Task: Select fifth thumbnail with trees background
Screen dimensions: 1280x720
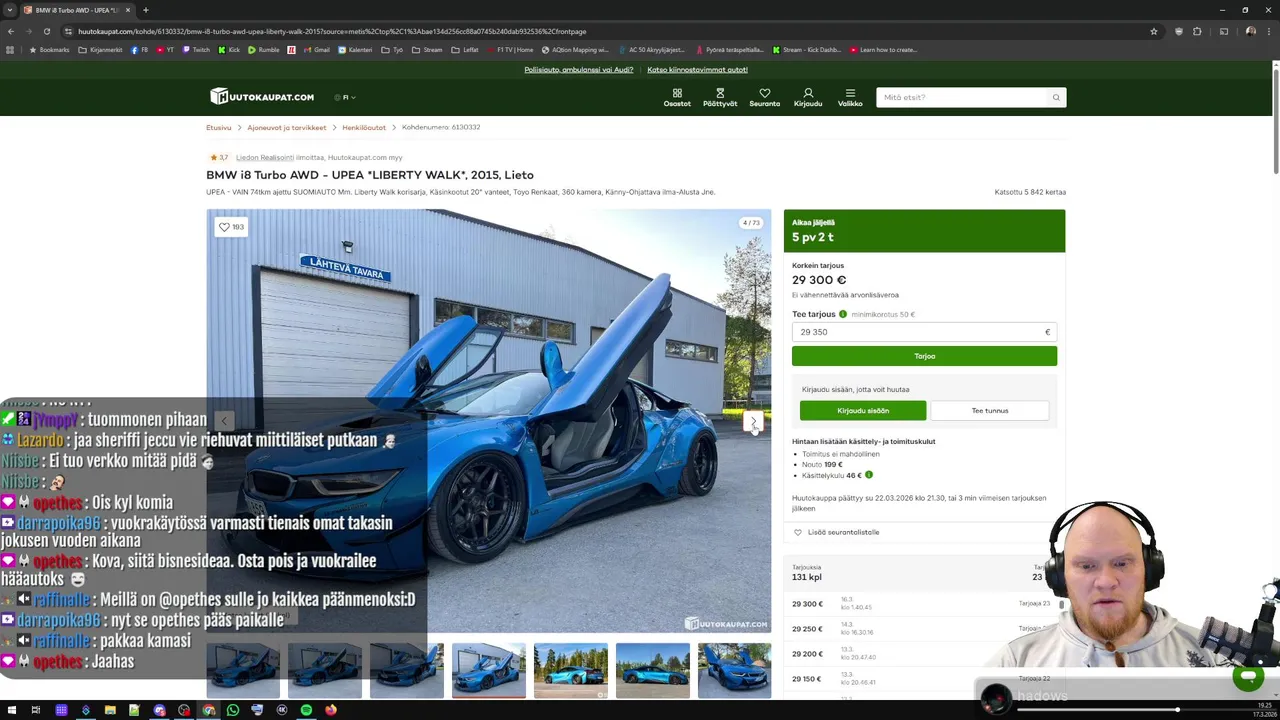Action: pos(571,670)
